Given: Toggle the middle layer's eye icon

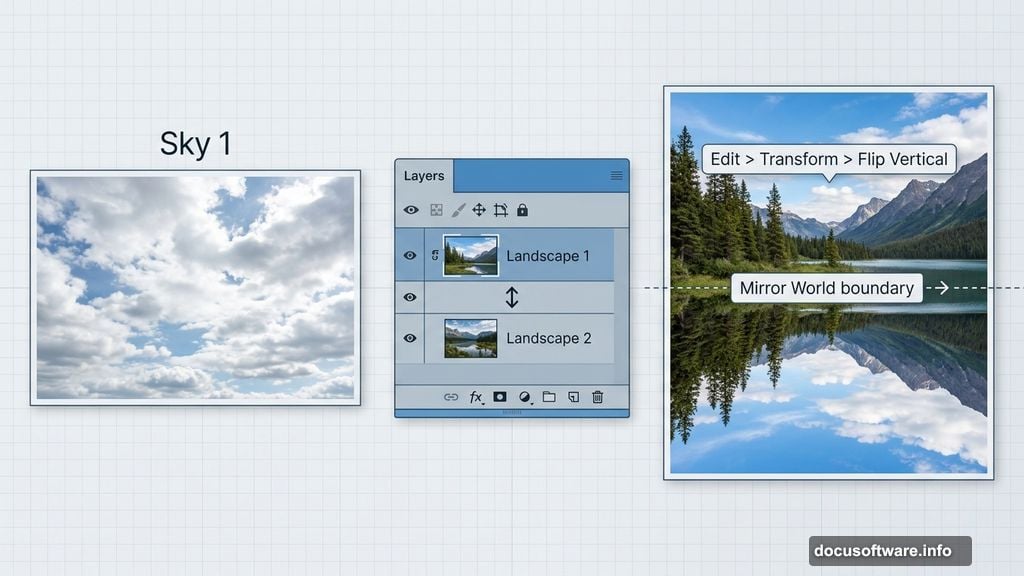Looking at the screenshot, I should (410, 297).
